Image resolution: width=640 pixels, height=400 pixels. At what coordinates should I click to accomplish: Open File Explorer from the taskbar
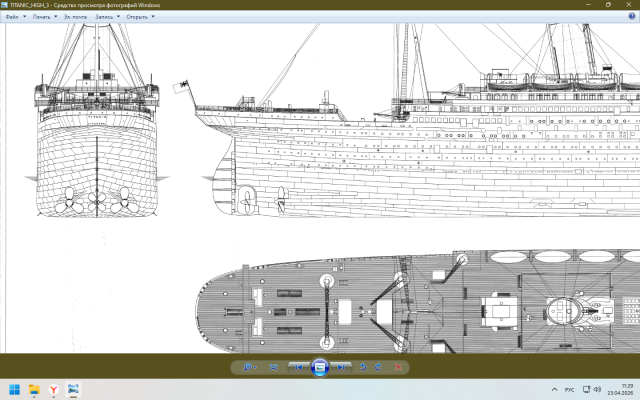coord(34,389)
